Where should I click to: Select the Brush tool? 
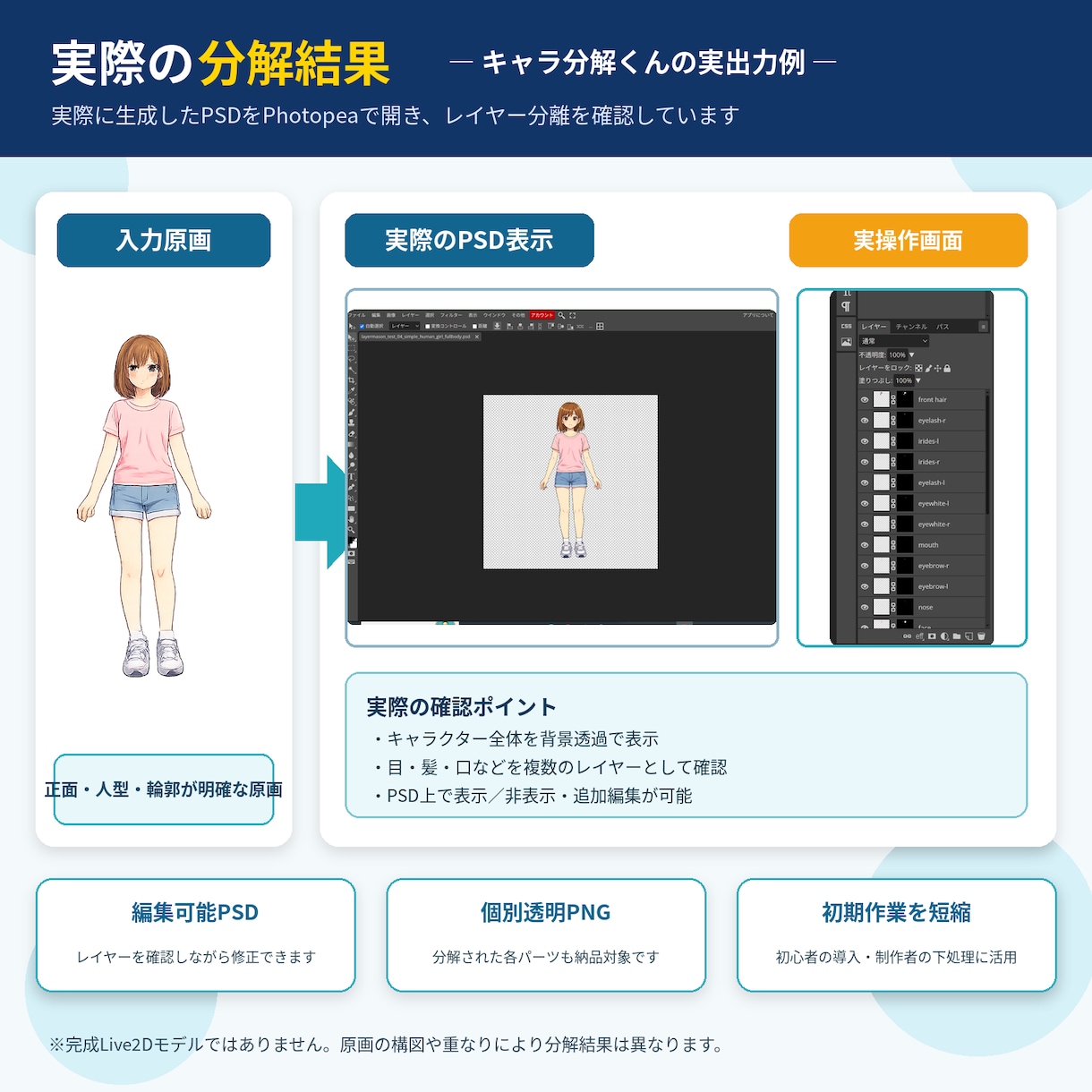tap(352, 412)
